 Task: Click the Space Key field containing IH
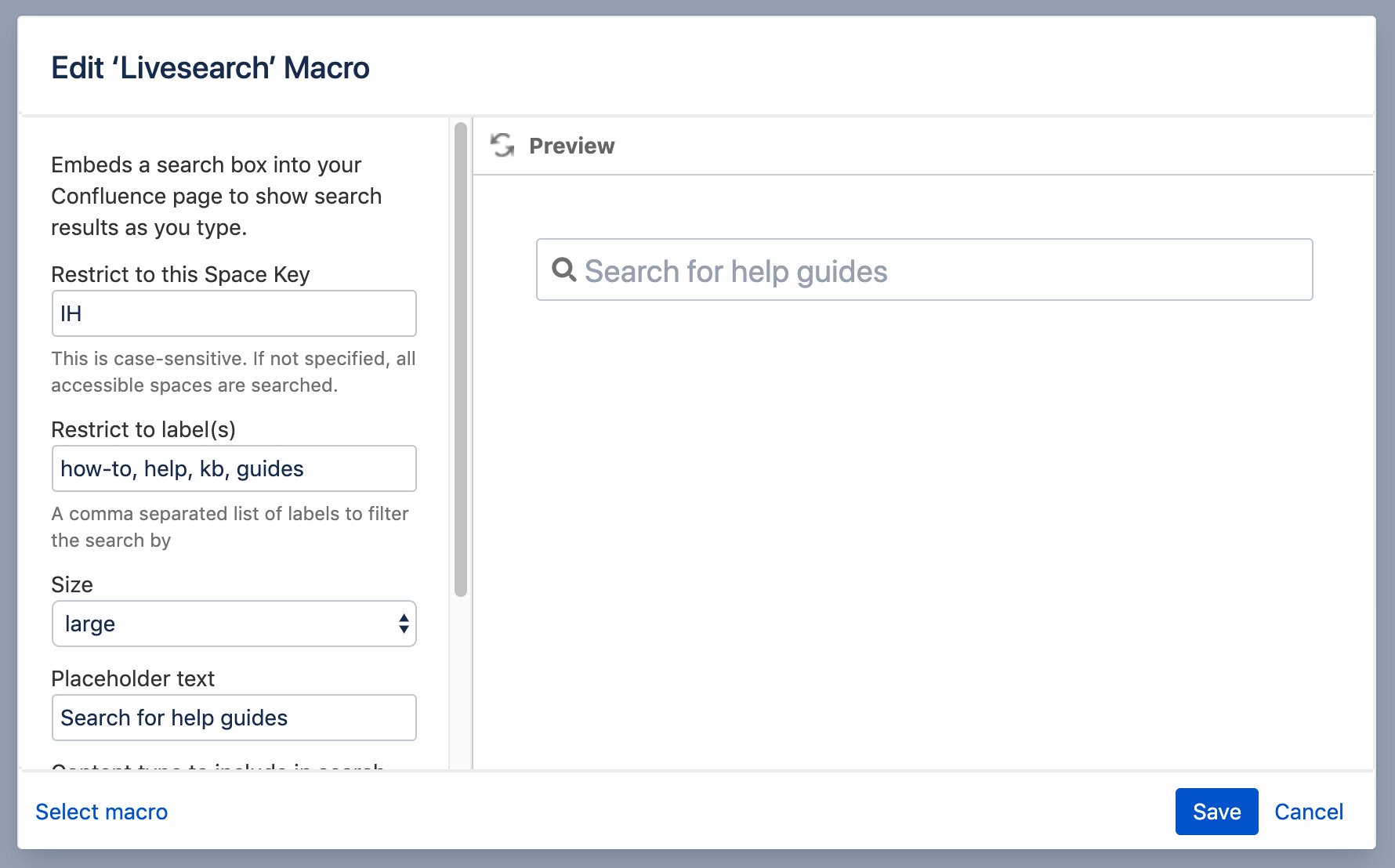(x=234, y=313)
